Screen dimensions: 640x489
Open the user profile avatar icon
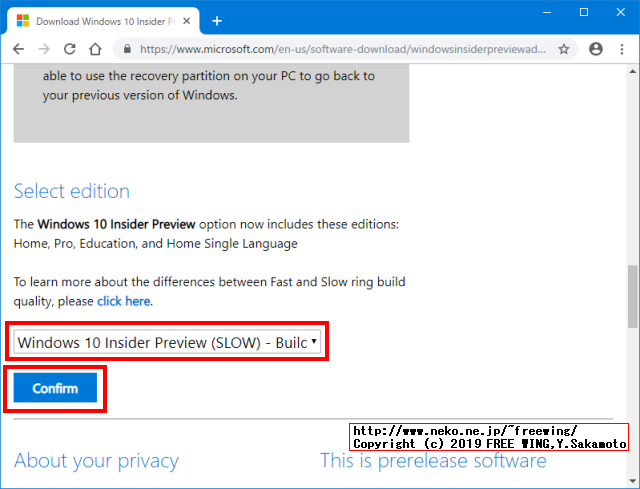click(596, 49)
